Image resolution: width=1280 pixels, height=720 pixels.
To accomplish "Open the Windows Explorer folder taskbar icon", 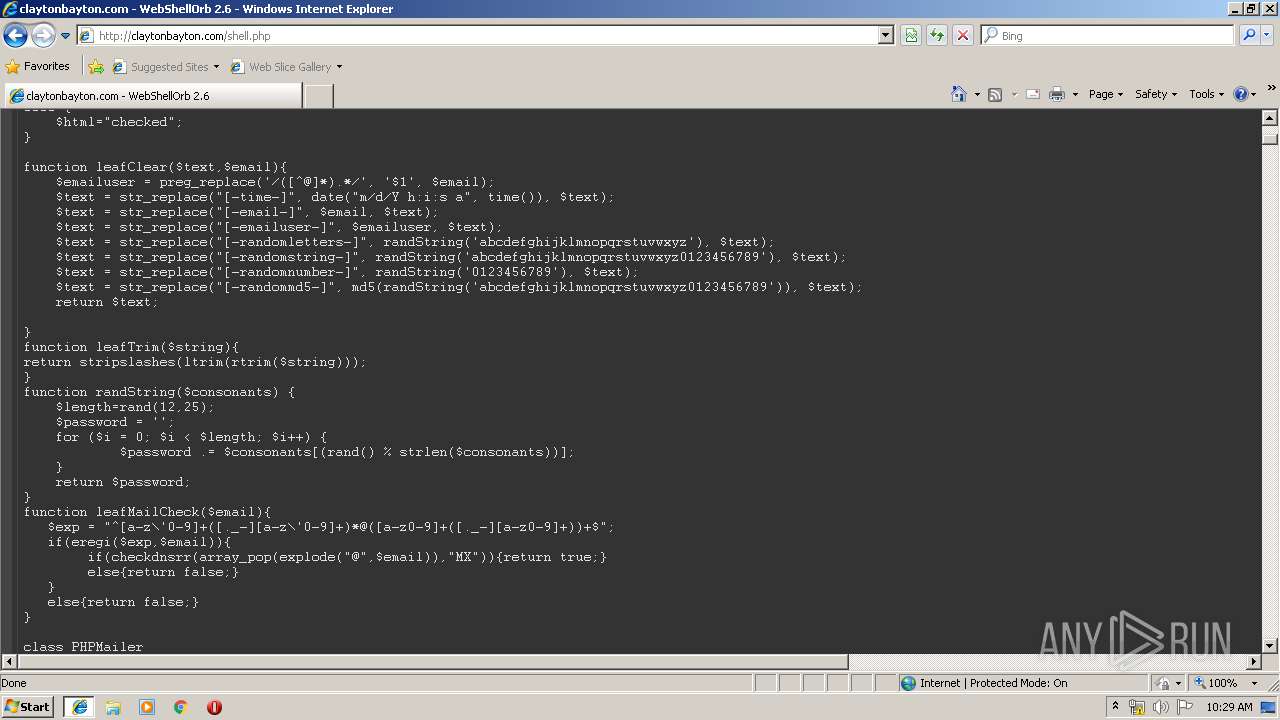I will (x=113, y=707).
